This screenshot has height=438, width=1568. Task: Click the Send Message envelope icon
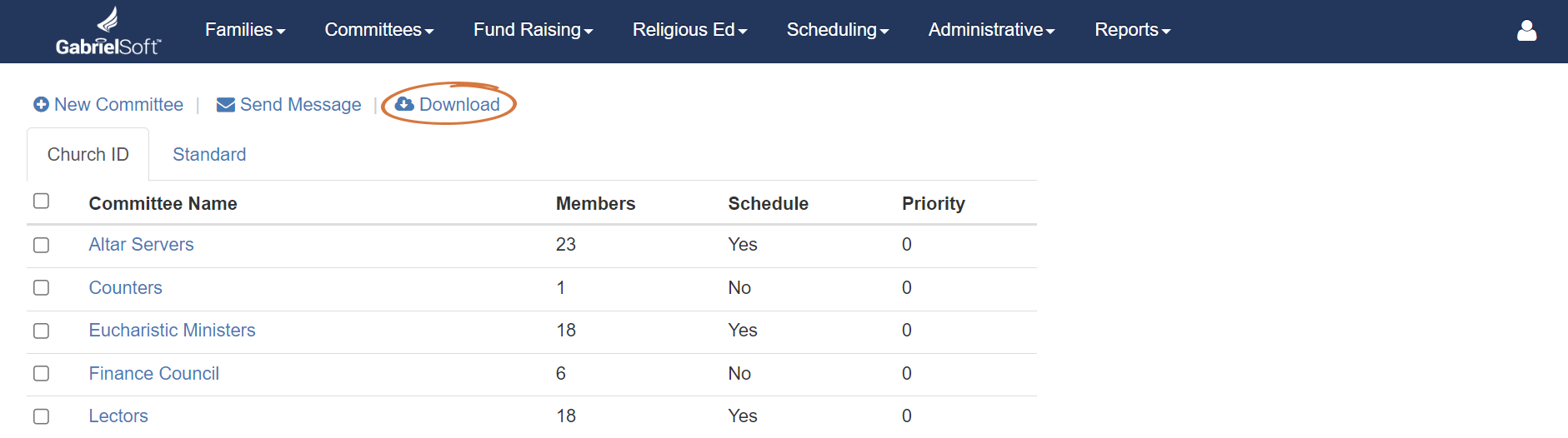225,105
